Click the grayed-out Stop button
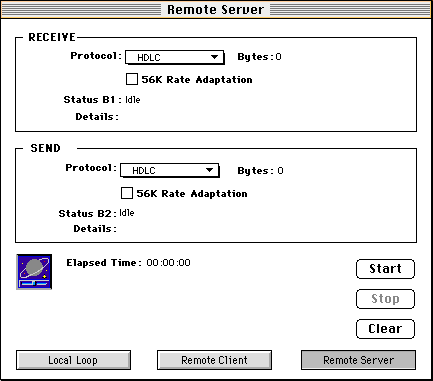The width and height of the screenshot is (433, 381). pos(385,299)
